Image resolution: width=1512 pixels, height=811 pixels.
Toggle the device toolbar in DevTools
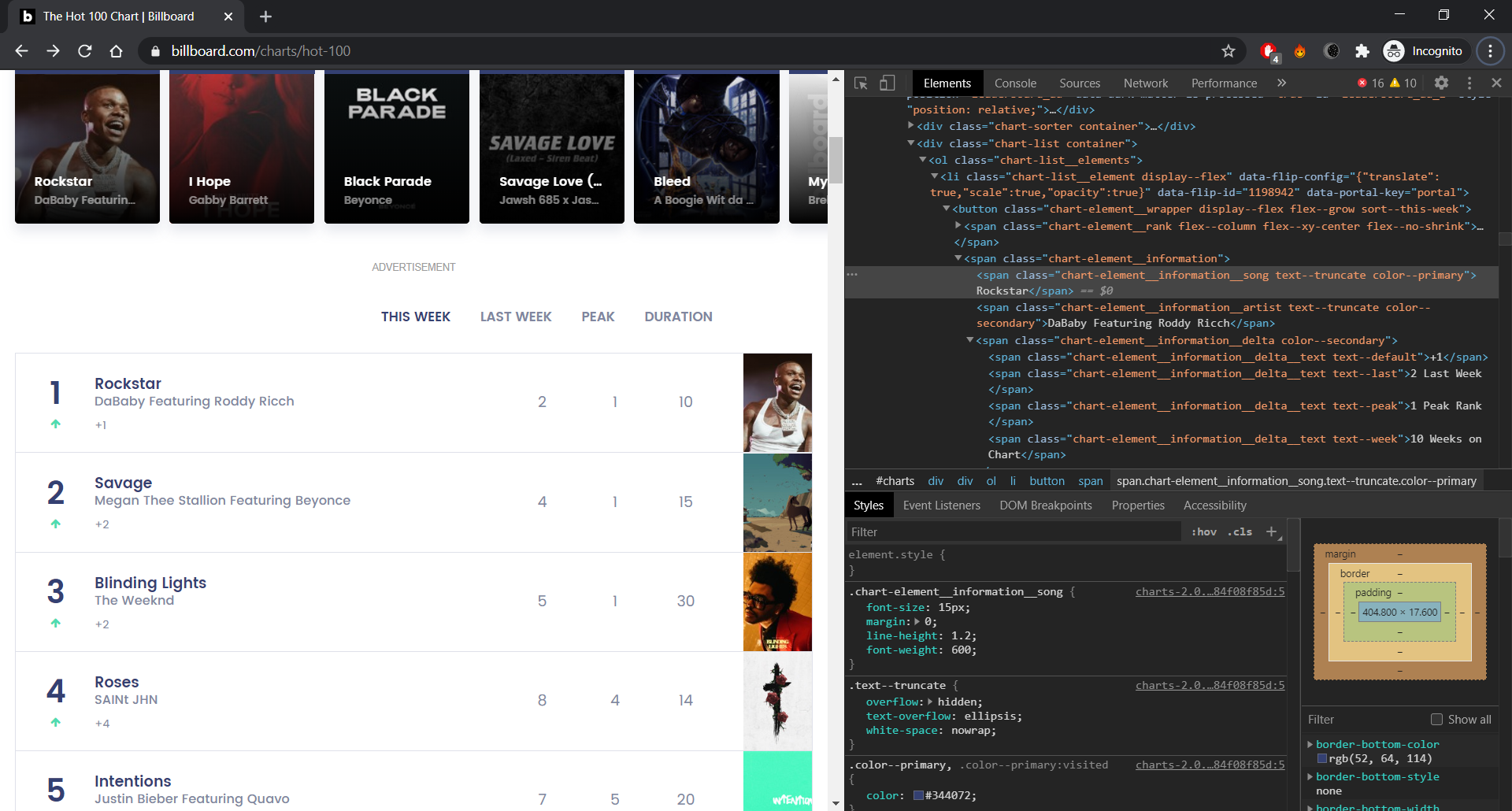pyautogui.click(x=888, y=83)
